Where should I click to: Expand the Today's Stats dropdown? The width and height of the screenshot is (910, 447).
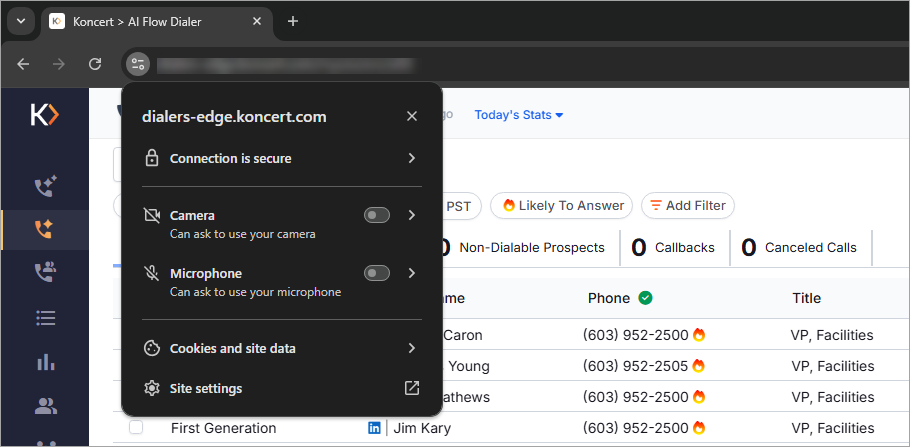(519, 115)
